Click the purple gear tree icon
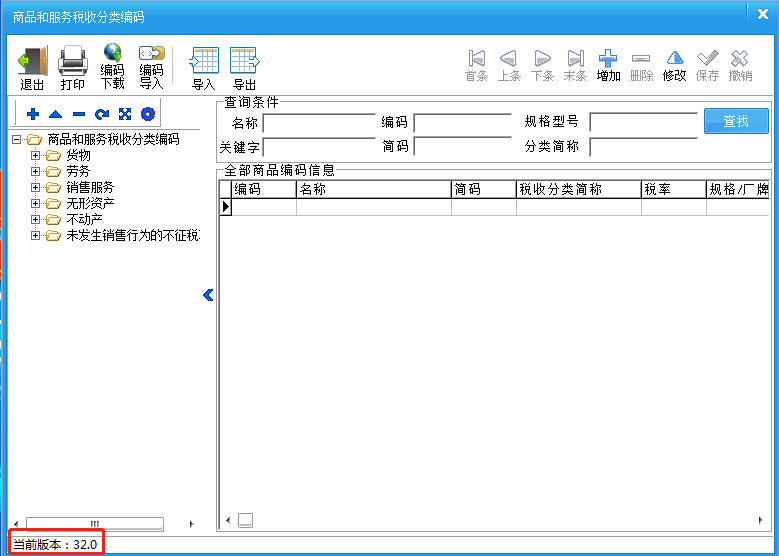The image size is (779, 556). (x=148, y=114)
